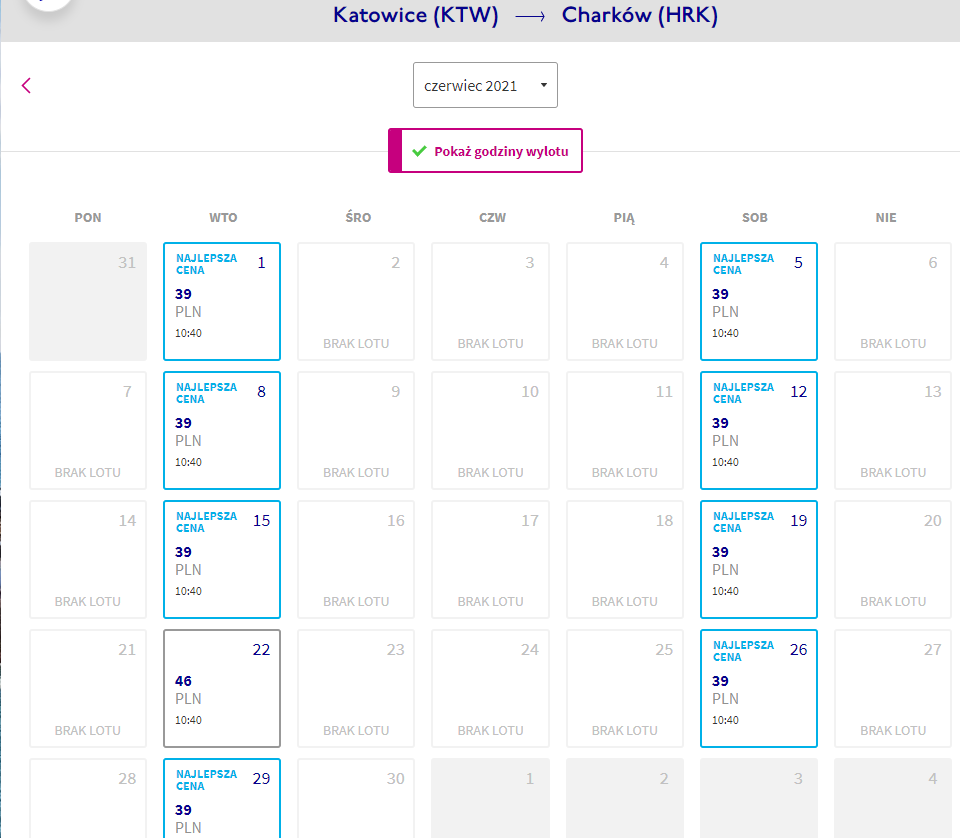960x838 pixels.
Task: Open the czerwiec 2021 month dropdown
Action: click(485, 85)
